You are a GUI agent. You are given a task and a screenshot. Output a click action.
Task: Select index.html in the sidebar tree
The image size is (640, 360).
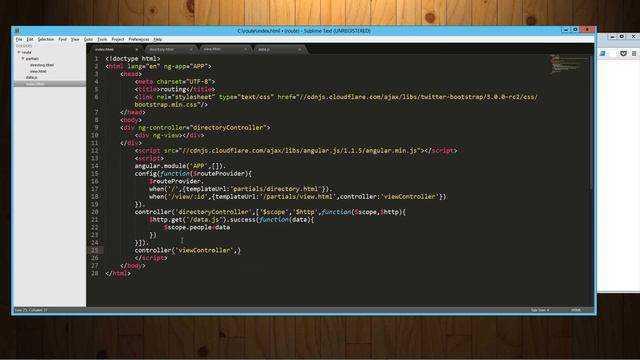pyautogui.click(x=35, y=84)
